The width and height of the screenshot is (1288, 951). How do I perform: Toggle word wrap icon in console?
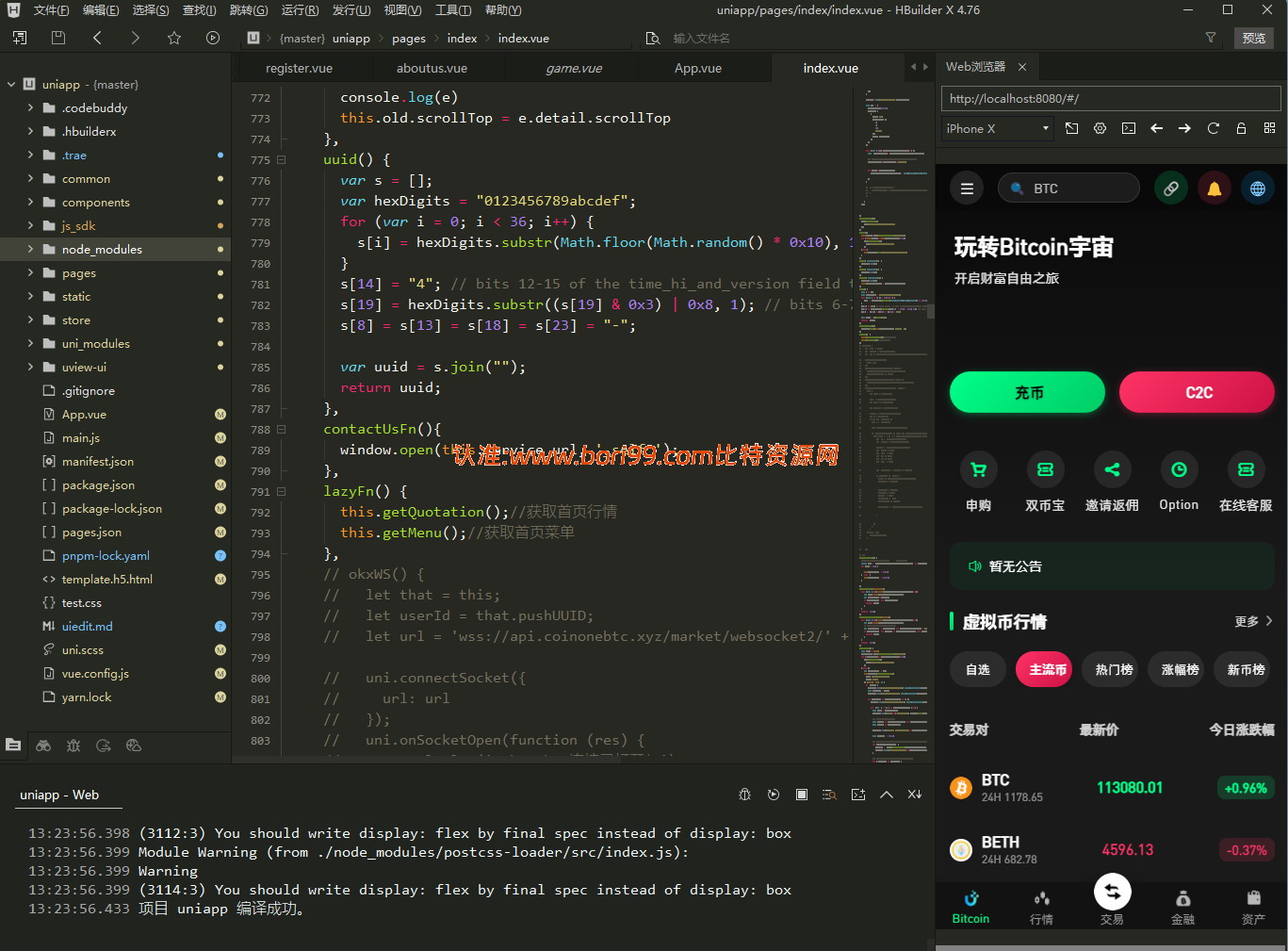point(829,795)
